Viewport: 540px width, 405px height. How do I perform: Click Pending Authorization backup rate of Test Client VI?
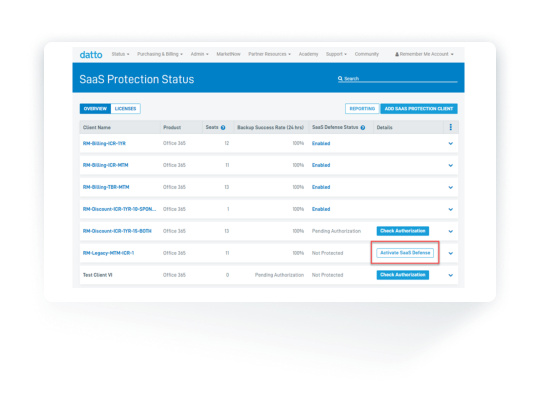(279, 275)
